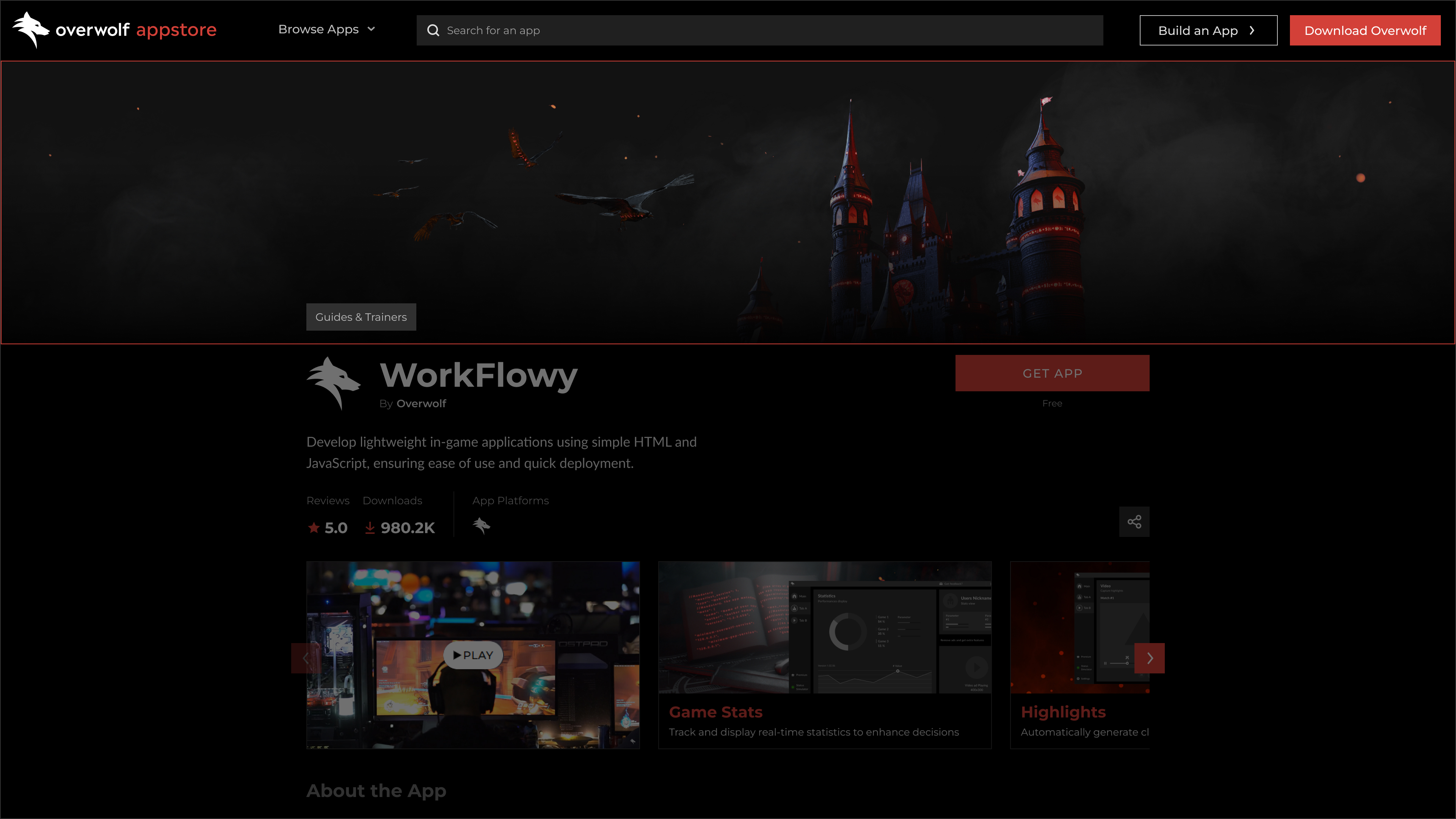Open the Overwolf developer link
The image size is (1456, 819).
pos(421,403)
